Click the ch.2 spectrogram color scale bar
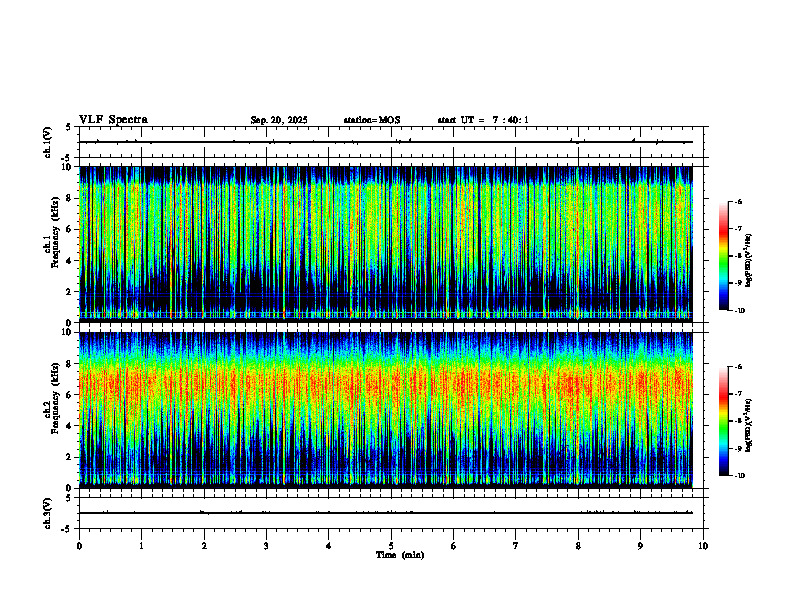The width and height of the screenshot is (792, 612). pyautogui.click(x=724, y=421)
